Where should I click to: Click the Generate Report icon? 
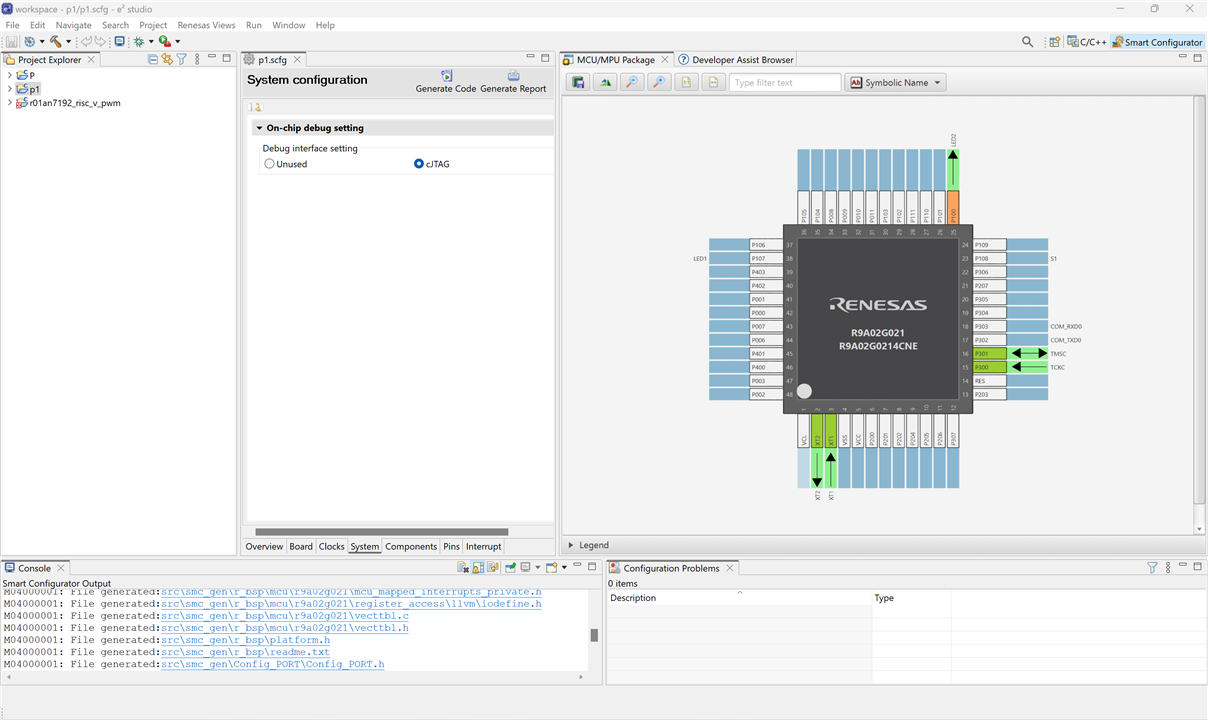pyautogui.click(x=513, y=76)
